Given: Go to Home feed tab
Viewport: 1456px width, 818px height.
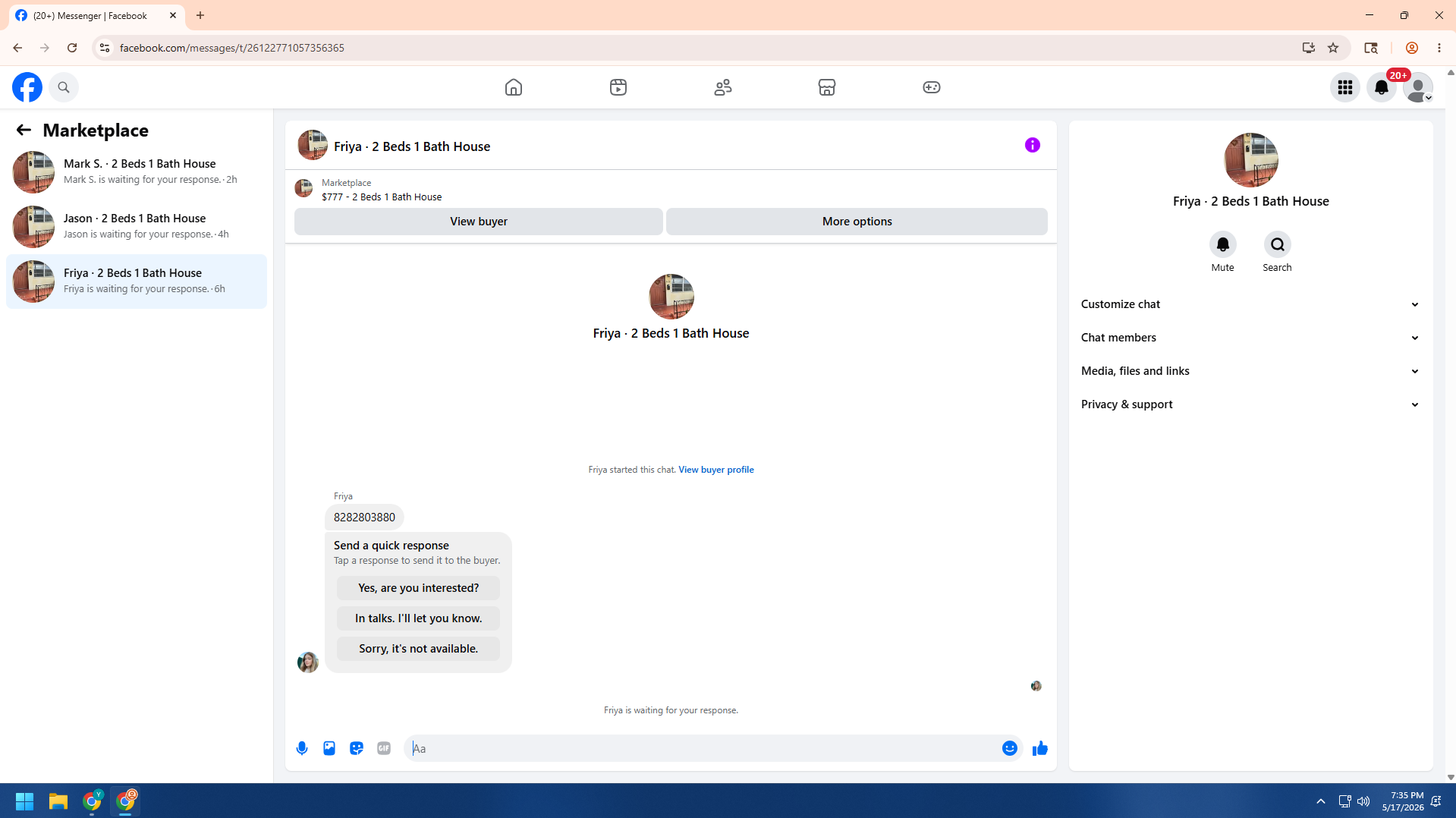Looking at the screenshot, I should [514, 87].
